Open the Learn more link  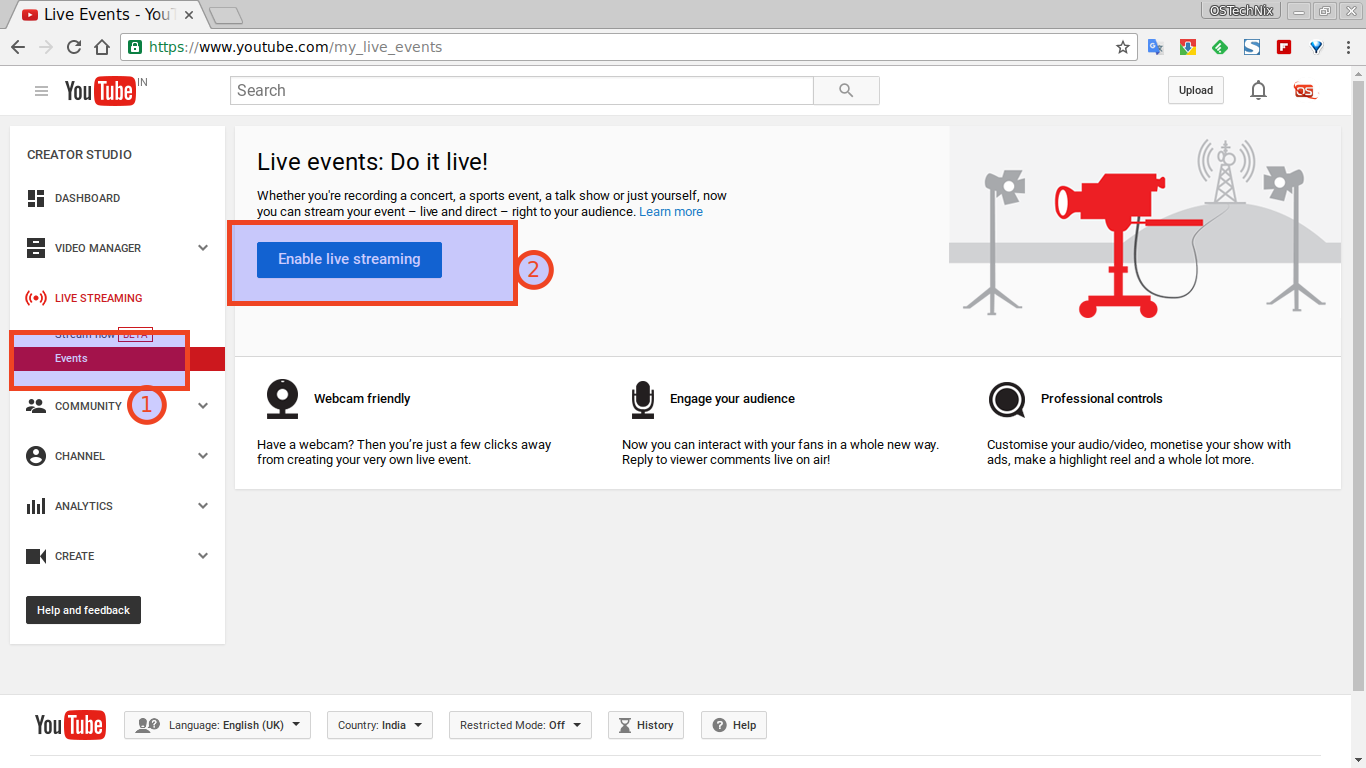(x=671, y=212)
